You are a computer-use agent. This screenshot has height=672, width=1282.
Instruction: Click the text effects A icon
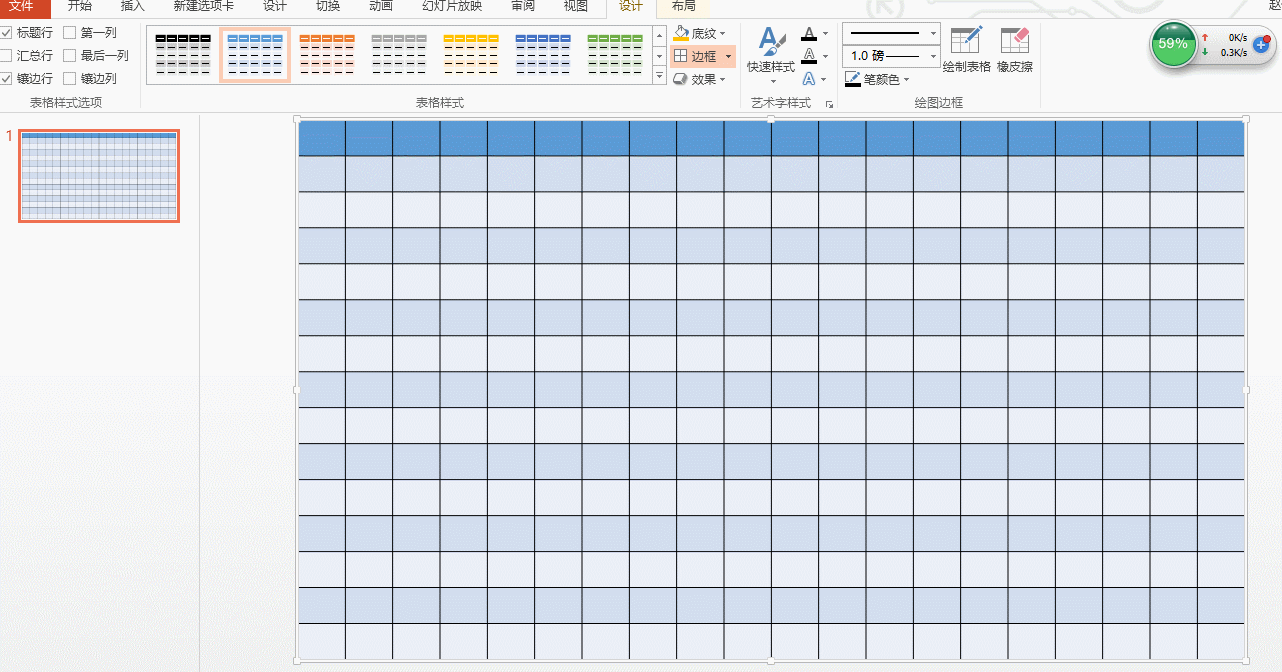point(809,79)
